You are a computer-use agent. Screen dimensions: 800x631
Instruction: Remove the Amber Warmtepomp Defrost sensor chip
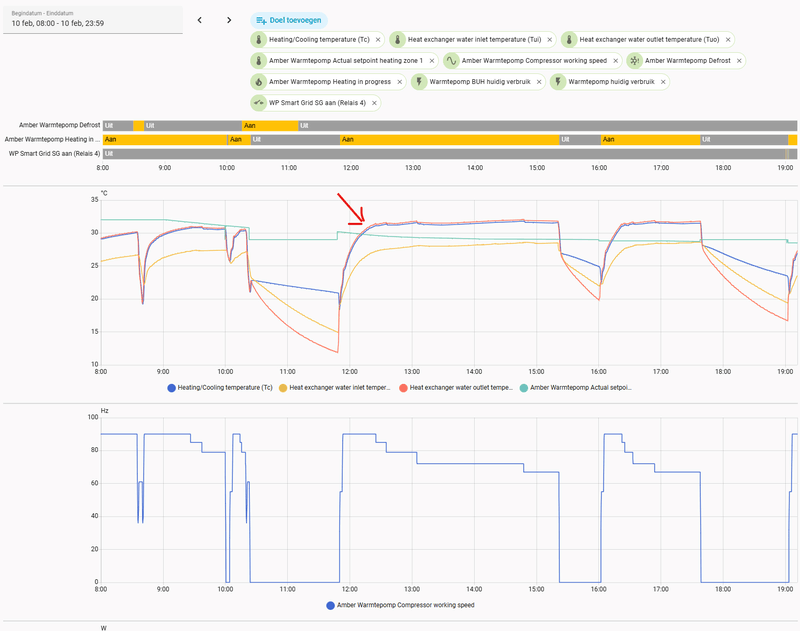[739, 59]
